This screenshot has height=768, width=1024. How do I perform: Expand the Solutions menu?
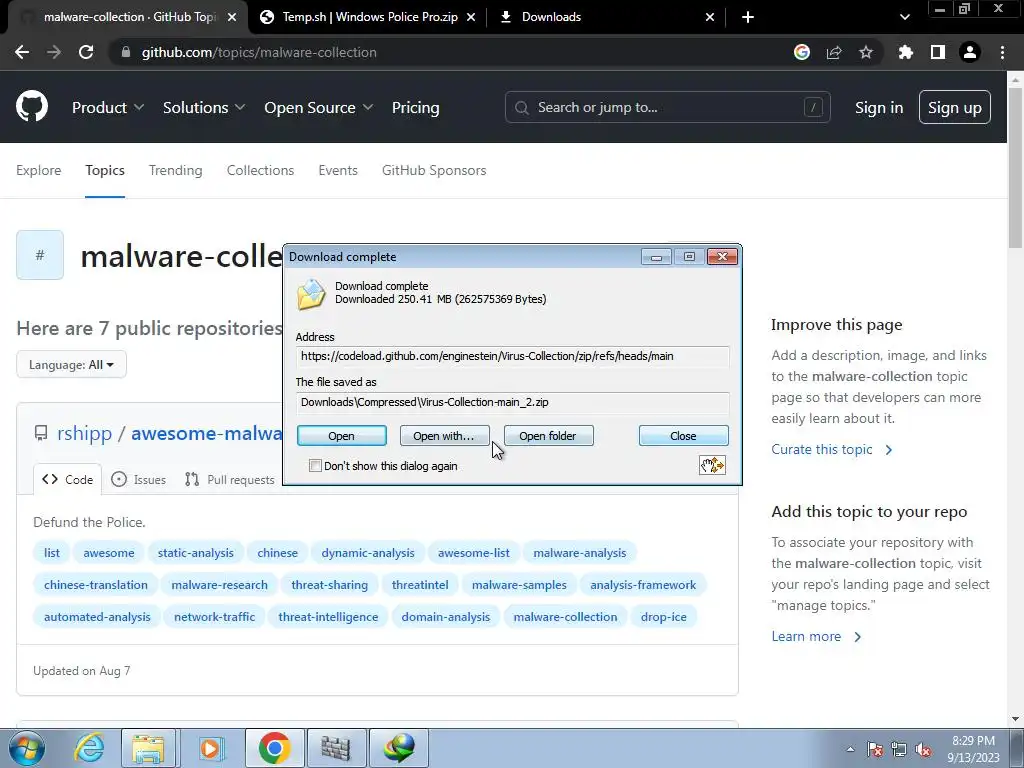tap(204, 107)
